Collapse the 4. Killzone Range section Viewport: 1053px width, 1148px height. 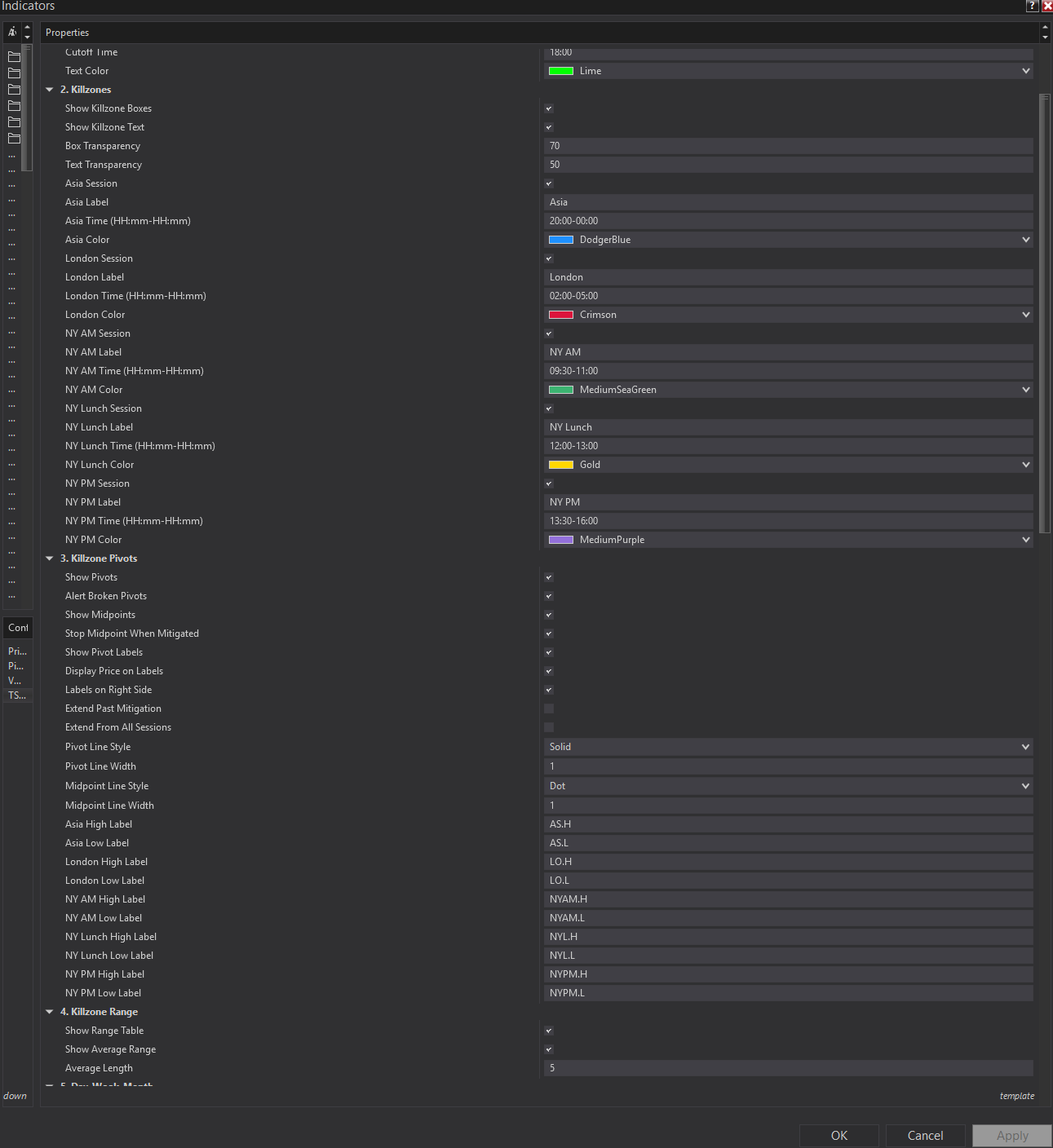click(50, 1012)
